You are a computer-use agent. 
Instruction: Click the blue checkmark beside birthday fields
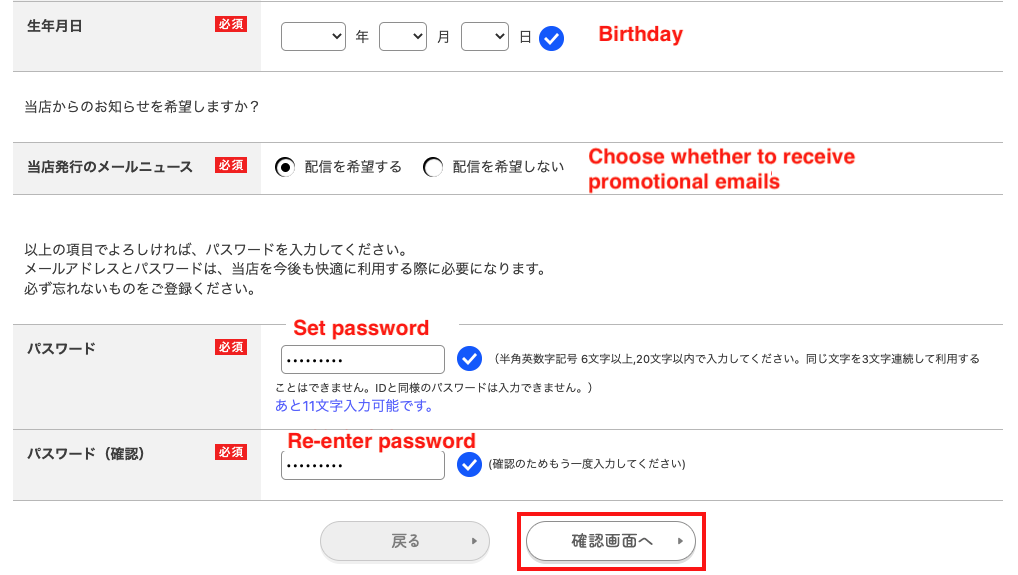[x=551, y=38]
